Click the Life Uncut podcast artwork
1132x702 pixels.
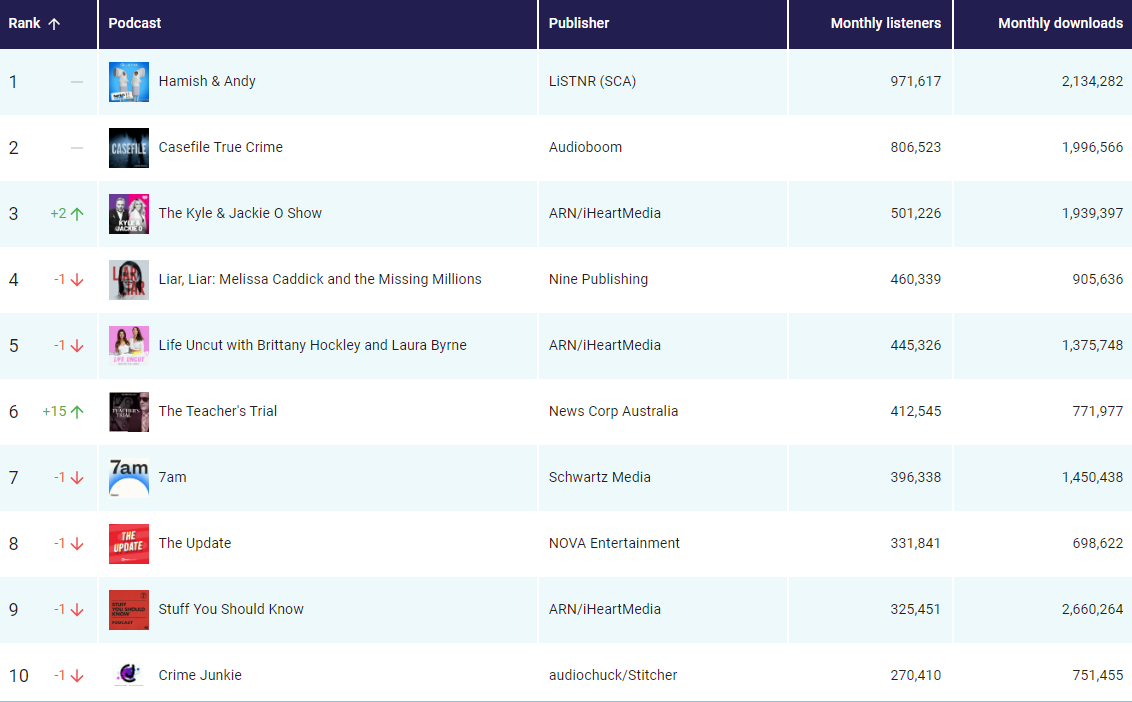coord(129,346)
